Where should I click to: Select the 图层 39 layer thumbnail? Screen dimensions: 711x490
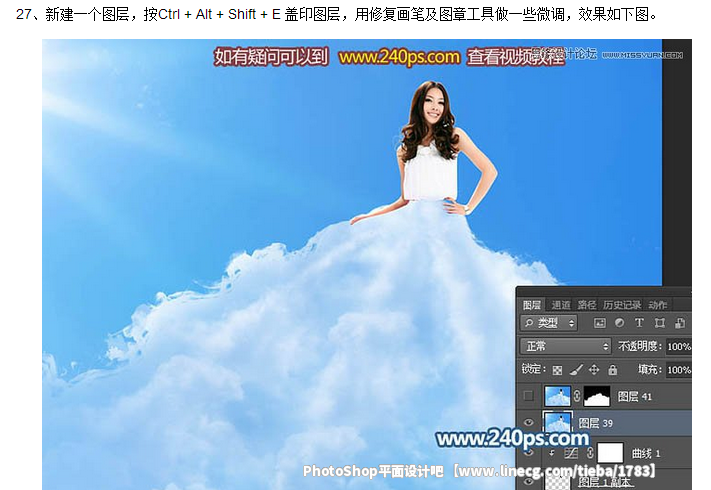click(x=557, y=422)
